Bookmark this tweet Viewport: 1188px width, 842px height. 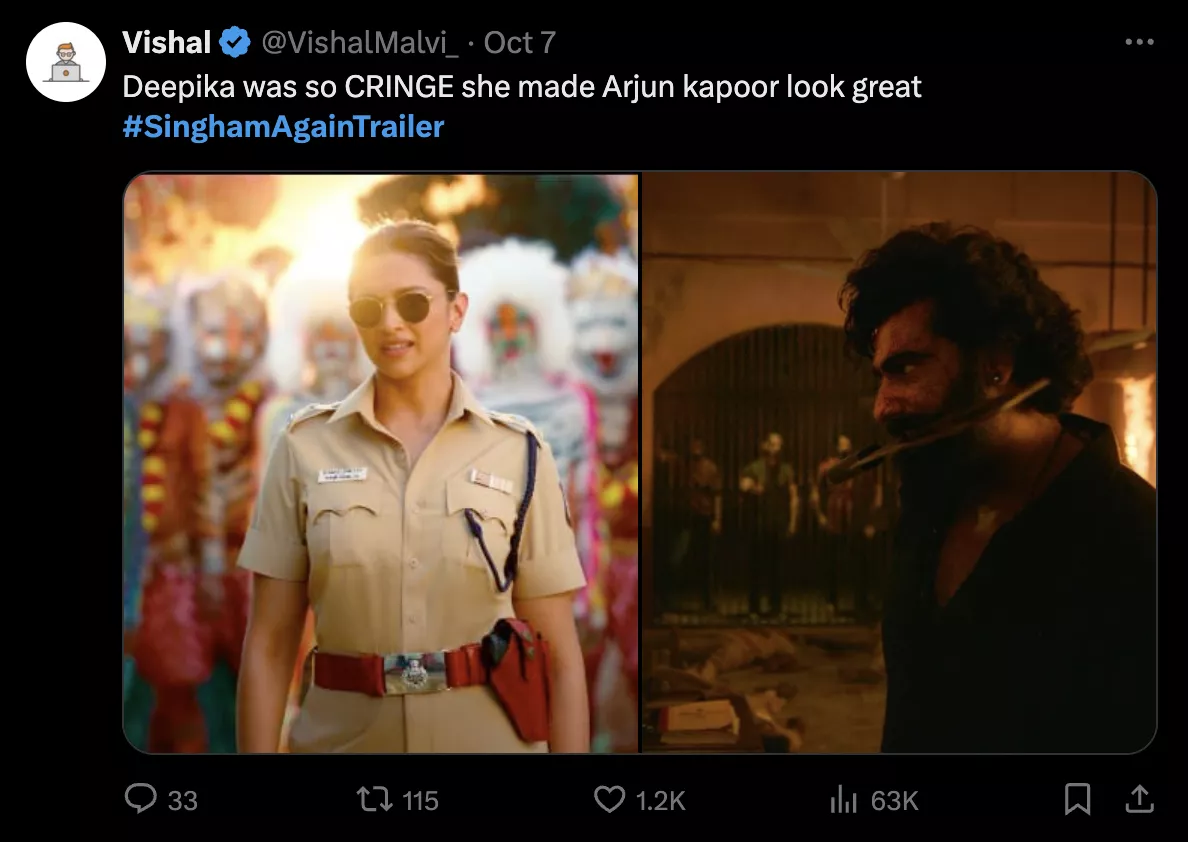(1077, 798)
